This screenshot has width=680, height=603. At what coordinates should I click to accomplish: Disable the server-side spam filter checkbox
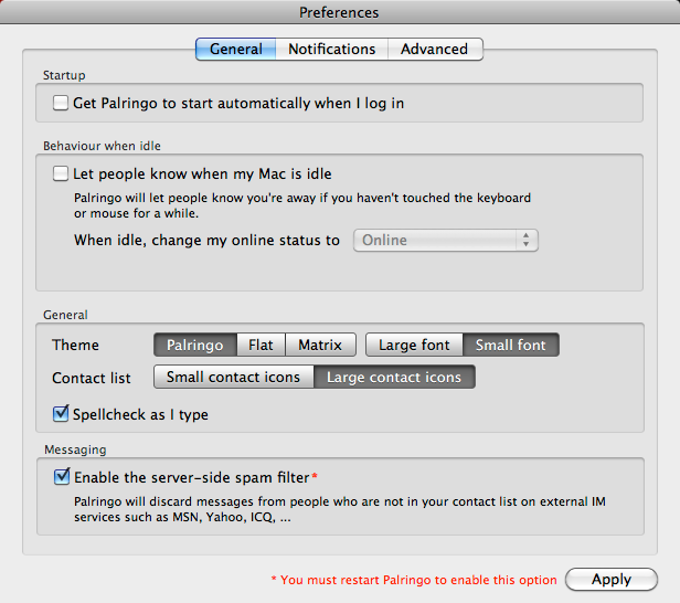(62, 477)
